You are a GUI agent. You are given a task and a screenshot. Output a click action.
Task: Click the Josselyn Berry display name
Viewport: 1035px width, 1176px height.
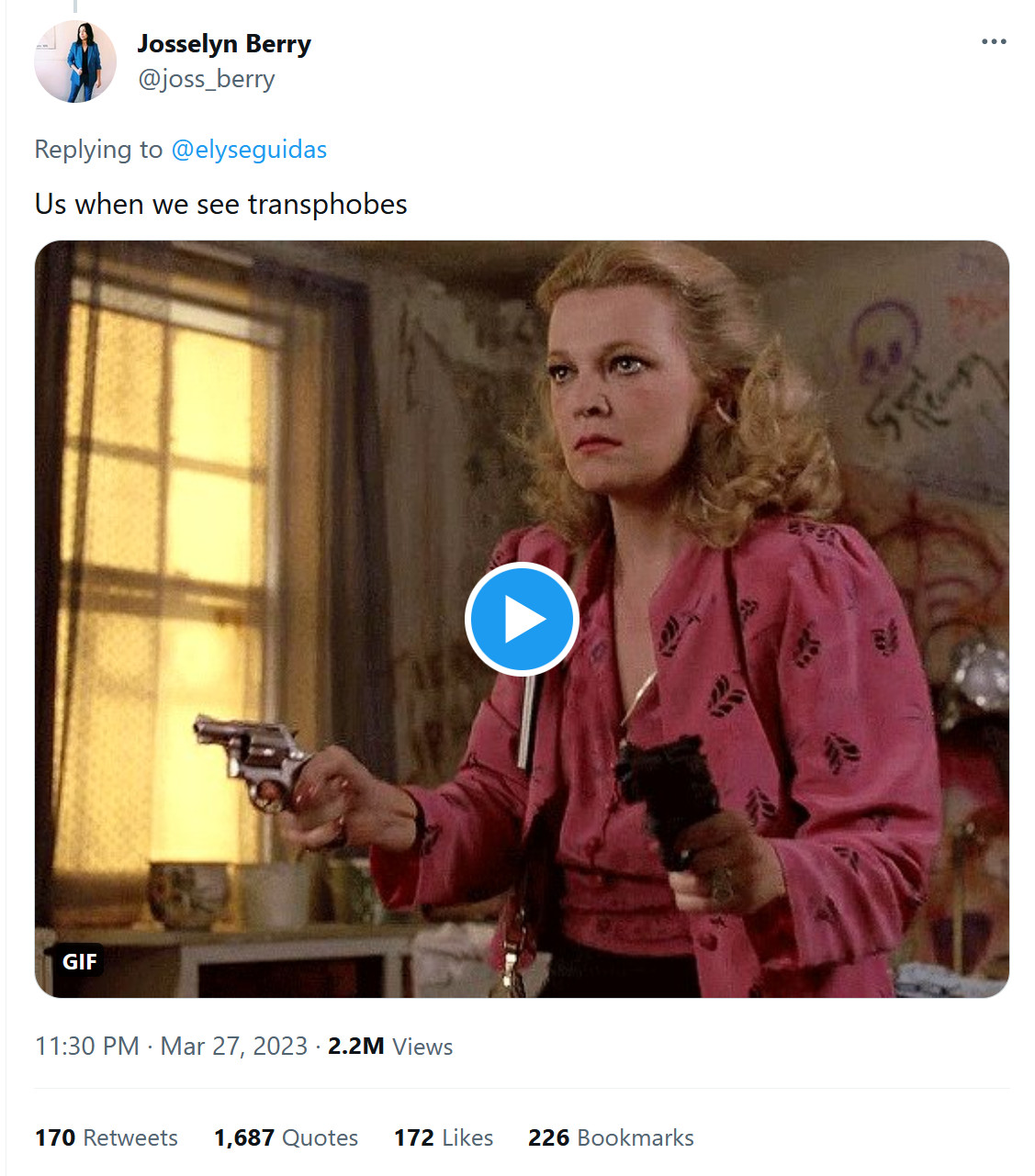[x=224, y=44]
